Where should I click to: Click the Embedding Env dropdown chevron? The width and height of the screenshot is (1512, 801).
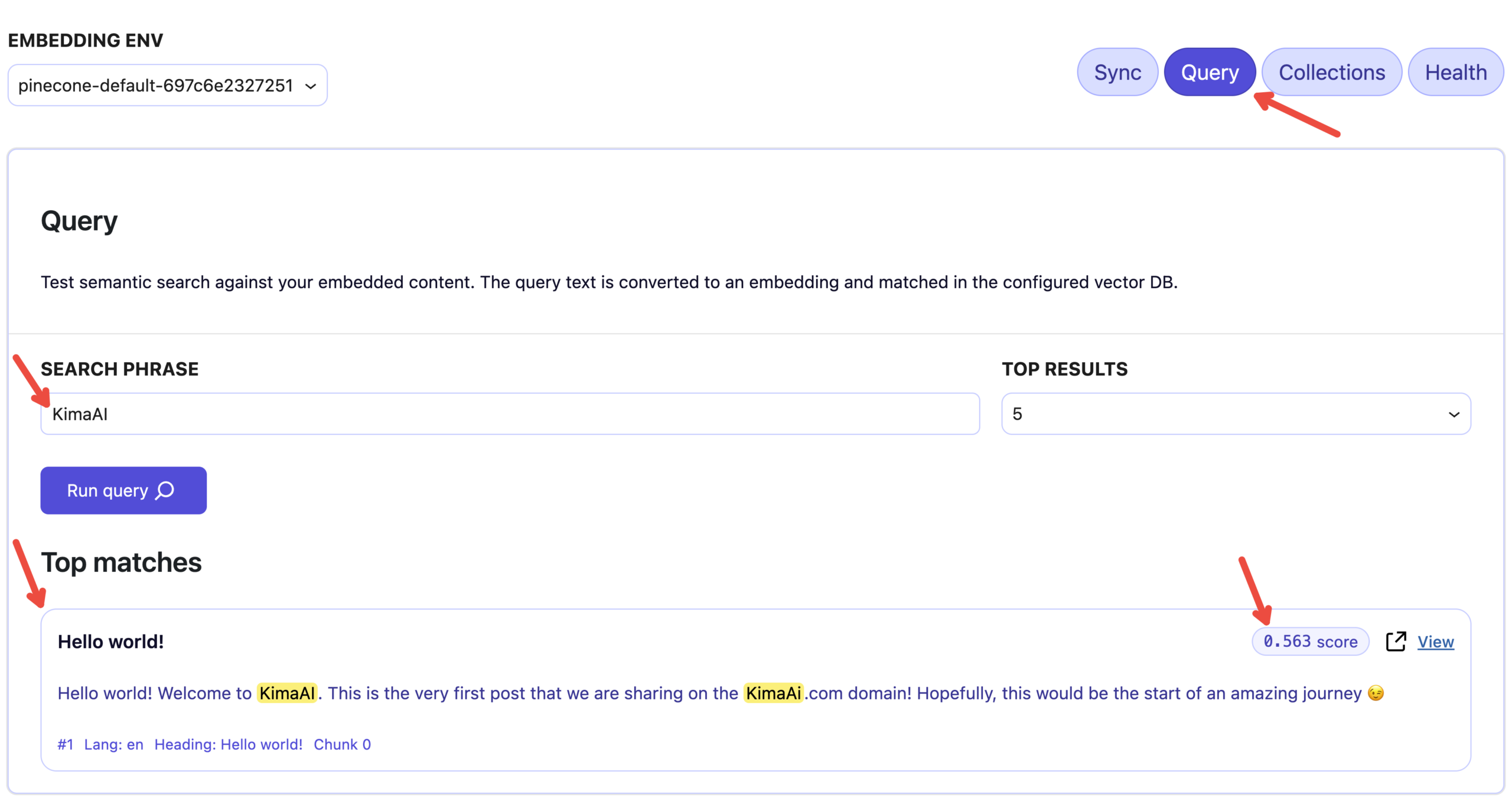point(311,86)
